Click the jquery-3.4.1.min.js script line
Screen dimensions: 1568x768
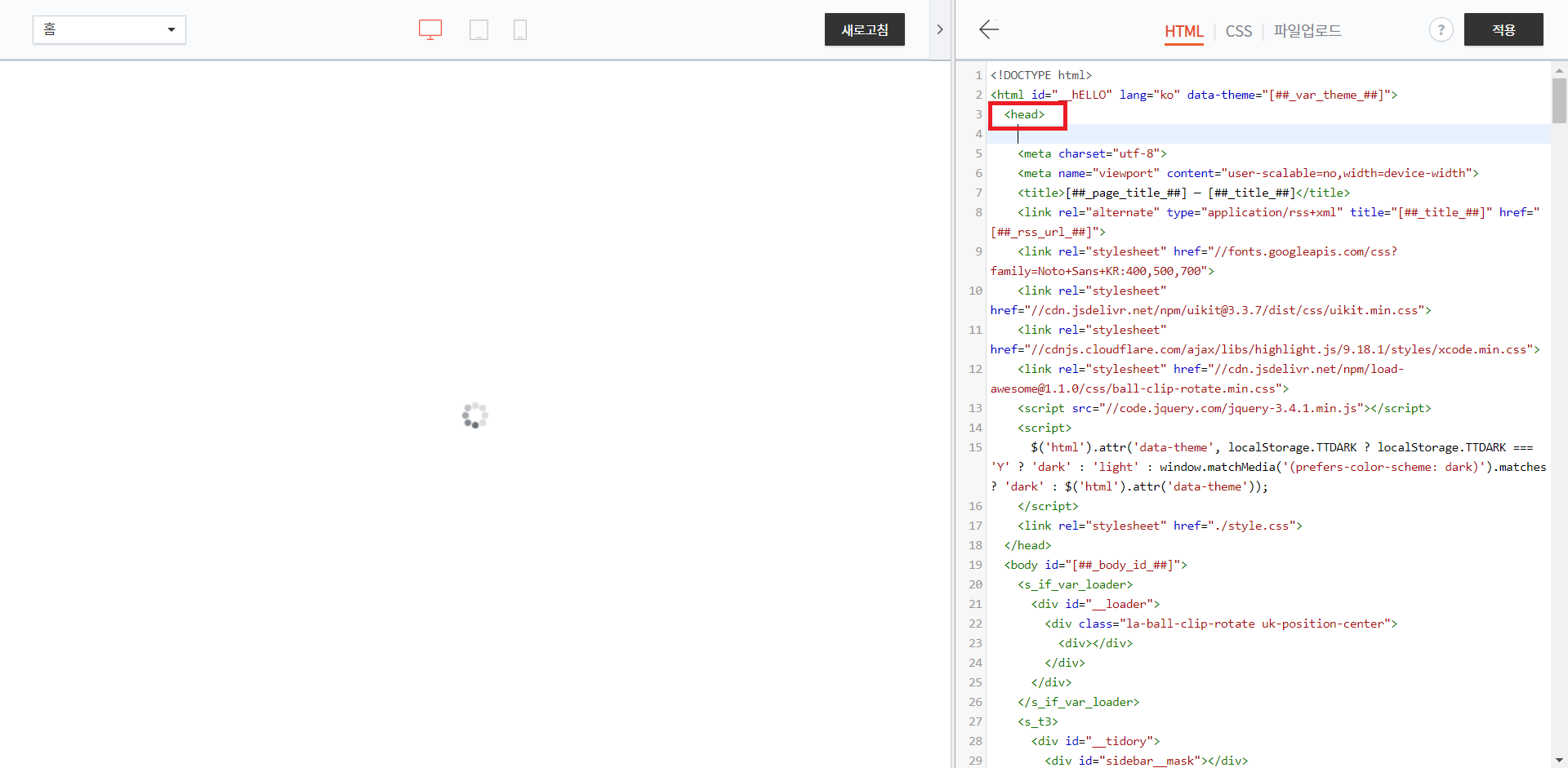[1224, 408]
